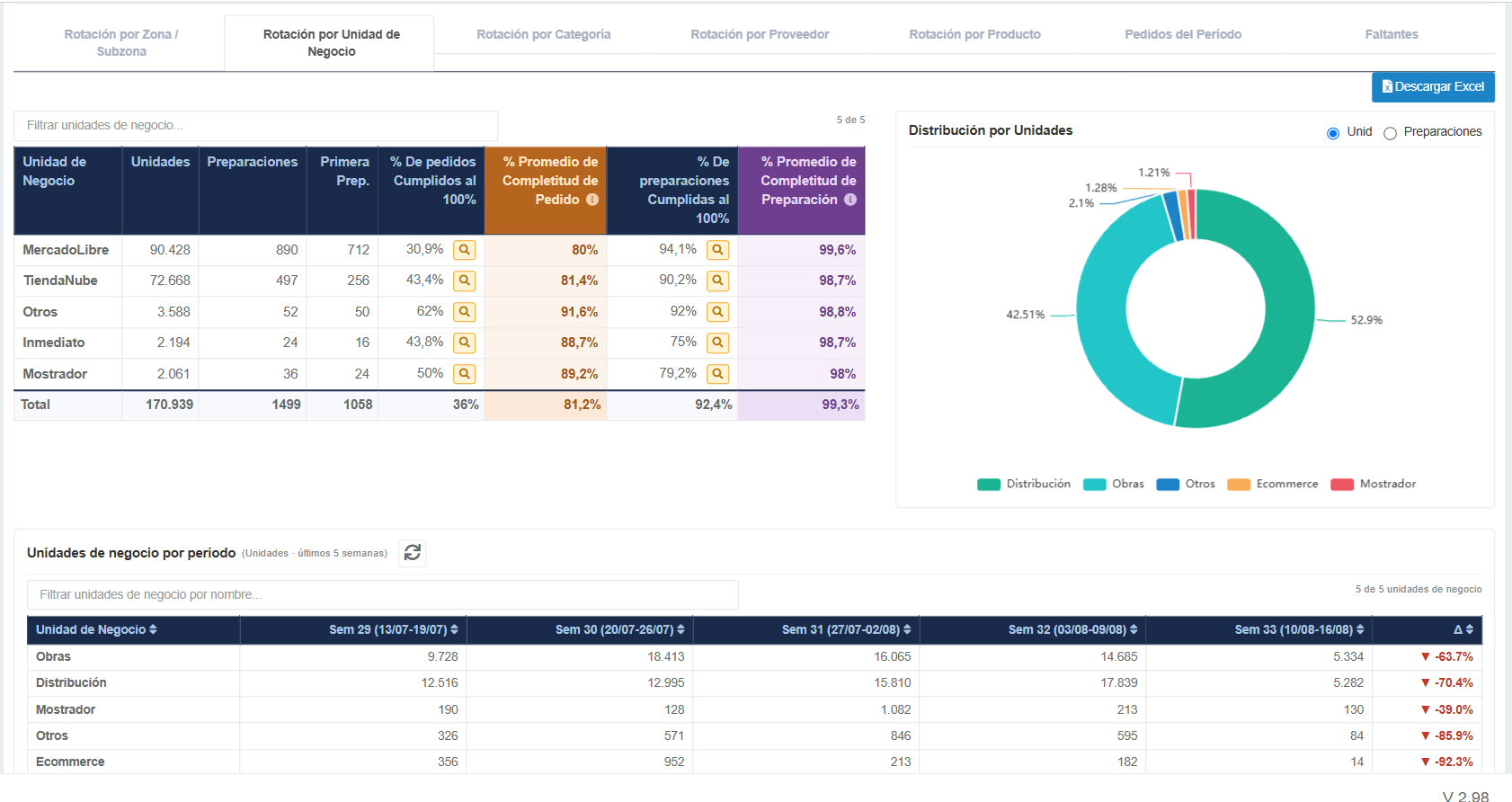The width and height of the screenshot is (1512, 802).
Task: Click the 17.839 Distribución Sem 32 value
Action: tap(1119, 683)
